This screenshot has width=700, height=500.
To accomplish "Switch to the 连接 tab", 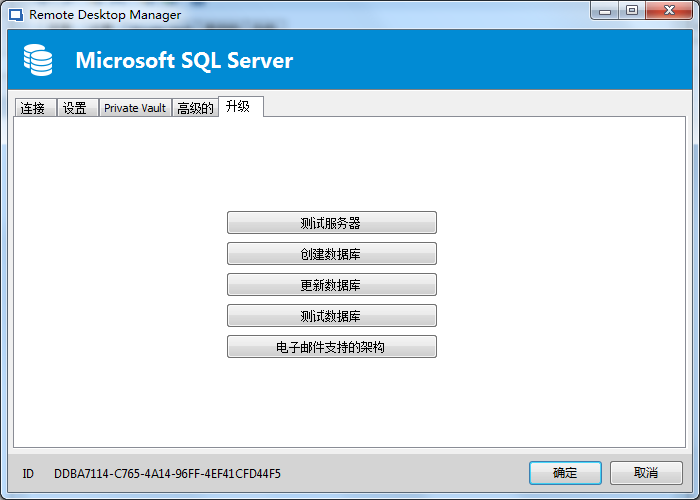I will [x=35, y=108].
